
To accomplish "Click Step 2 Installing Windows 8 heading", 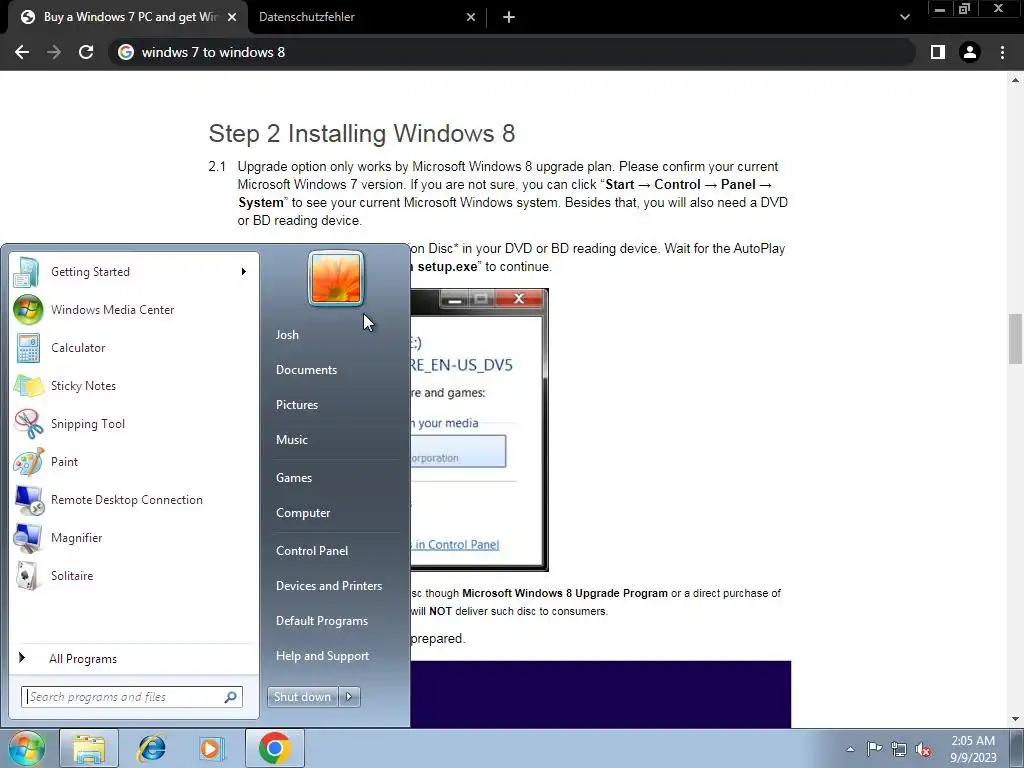I will [362, 133].
